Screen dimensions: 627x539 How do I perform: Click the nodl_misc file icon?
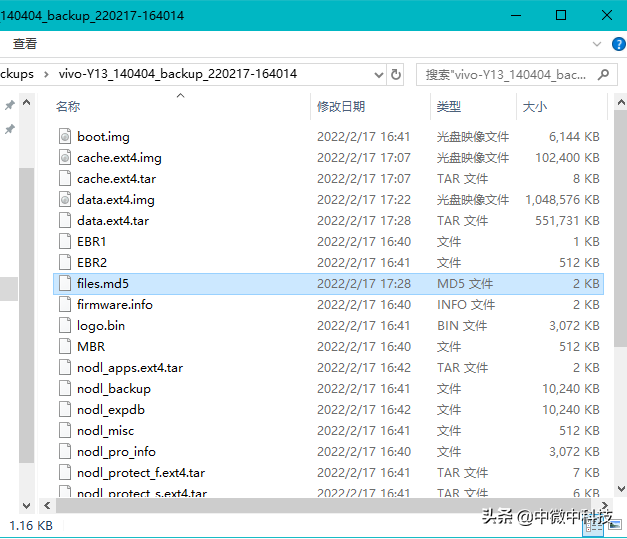pyautogui.click(x=65, y=430)
